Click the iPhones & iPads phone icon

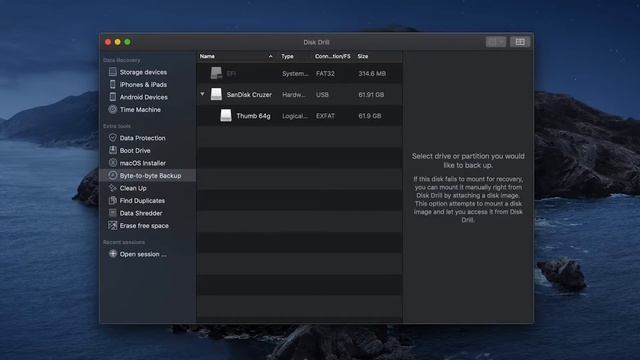[113, 84]
